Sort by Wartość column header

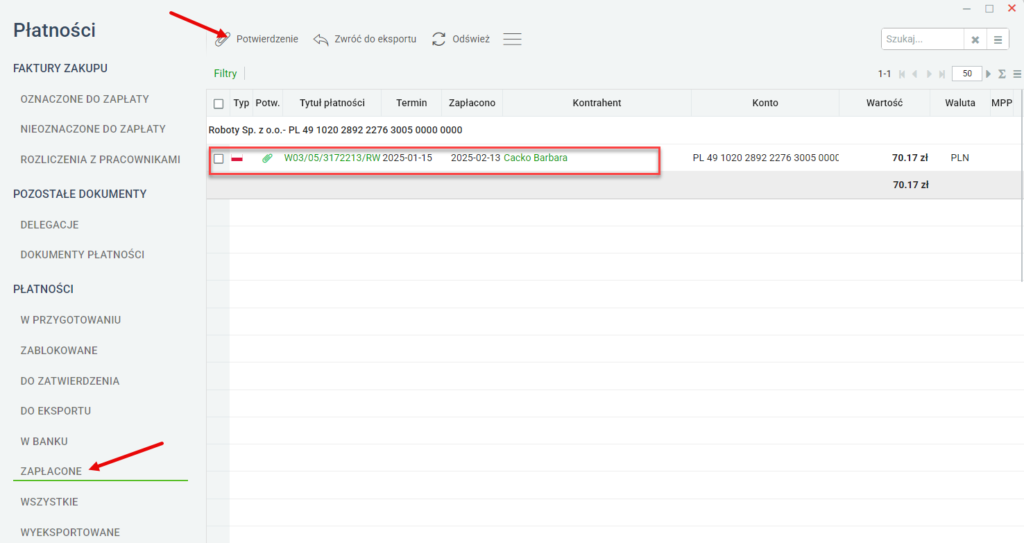pos(884,103)
